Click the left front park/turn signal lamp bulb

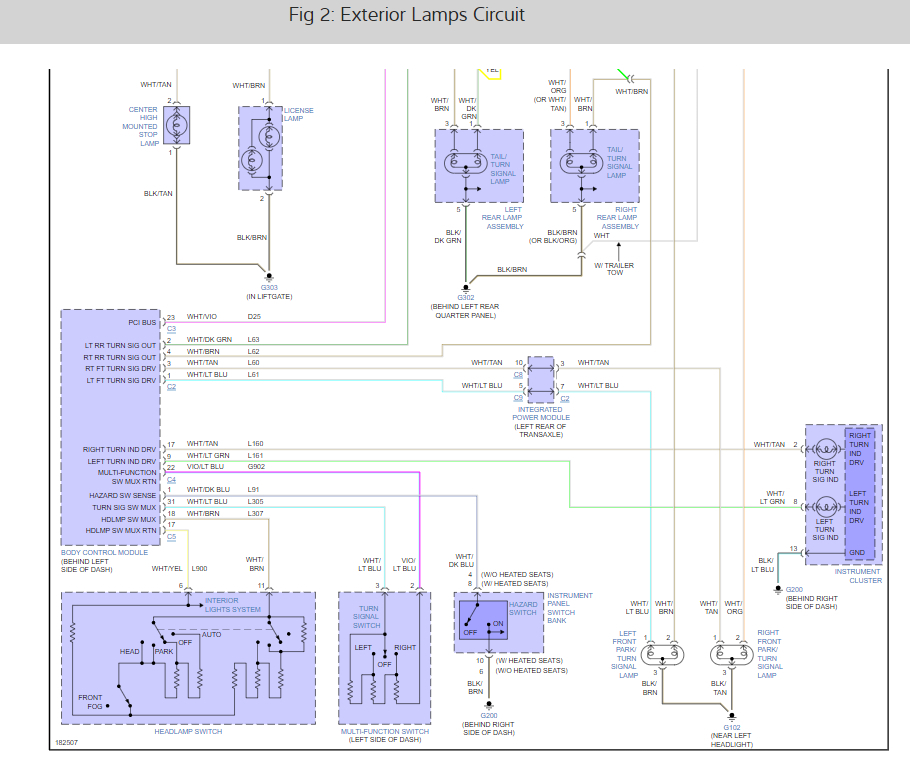tap(662, 655)
